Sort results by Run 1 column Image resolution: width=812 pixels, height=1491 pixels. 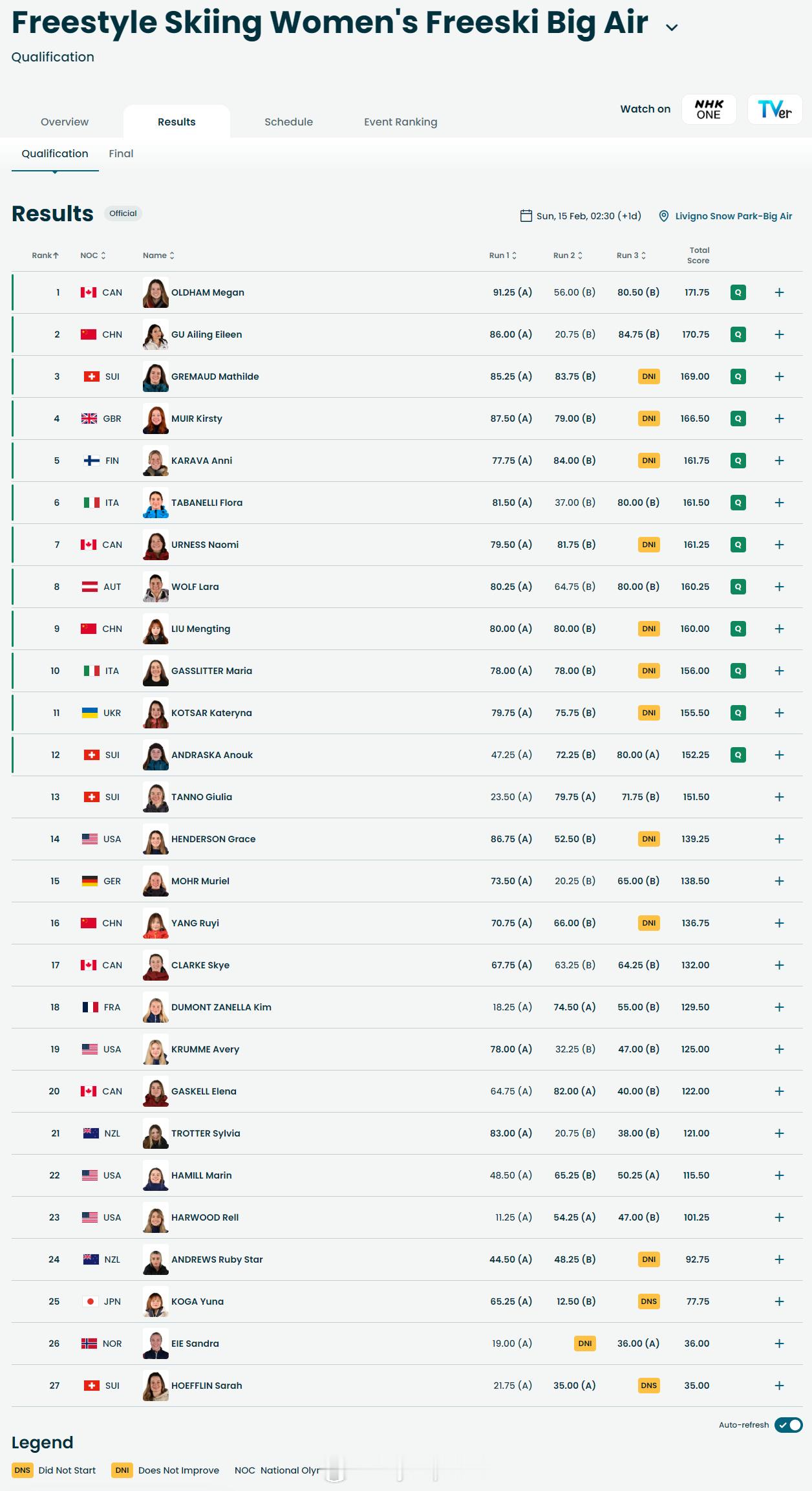click(x=502, y=256)
